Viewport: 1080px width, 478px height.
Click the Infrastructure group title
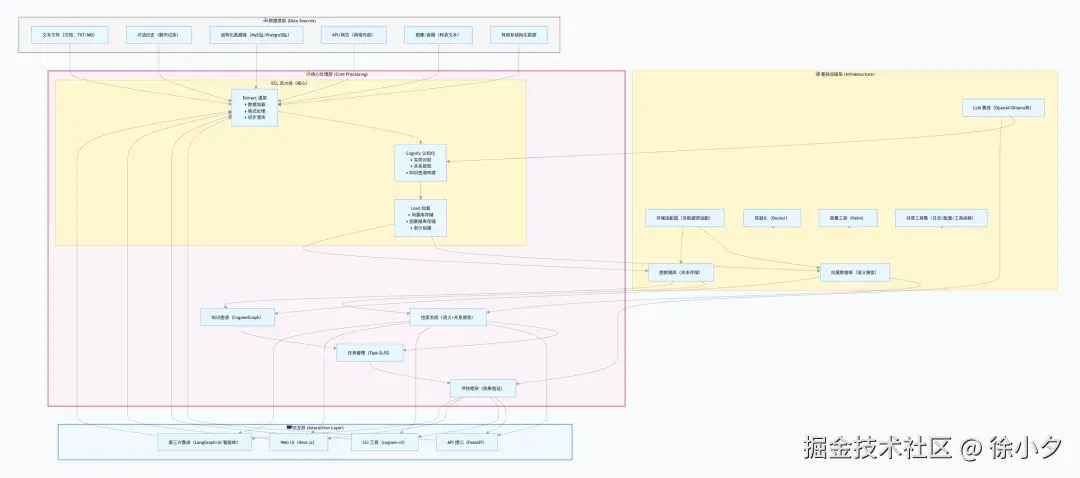844,74
